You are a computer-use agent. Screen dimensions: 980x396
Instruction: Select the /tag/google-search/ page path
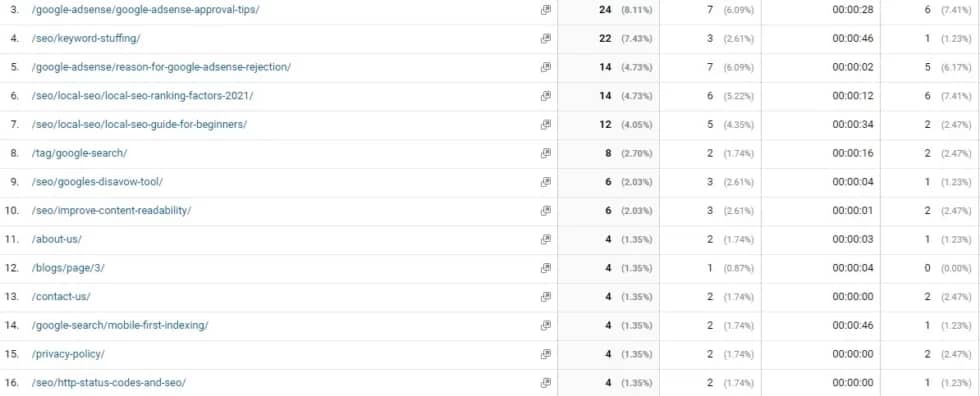pyautogui.click(x=79, y=153)
